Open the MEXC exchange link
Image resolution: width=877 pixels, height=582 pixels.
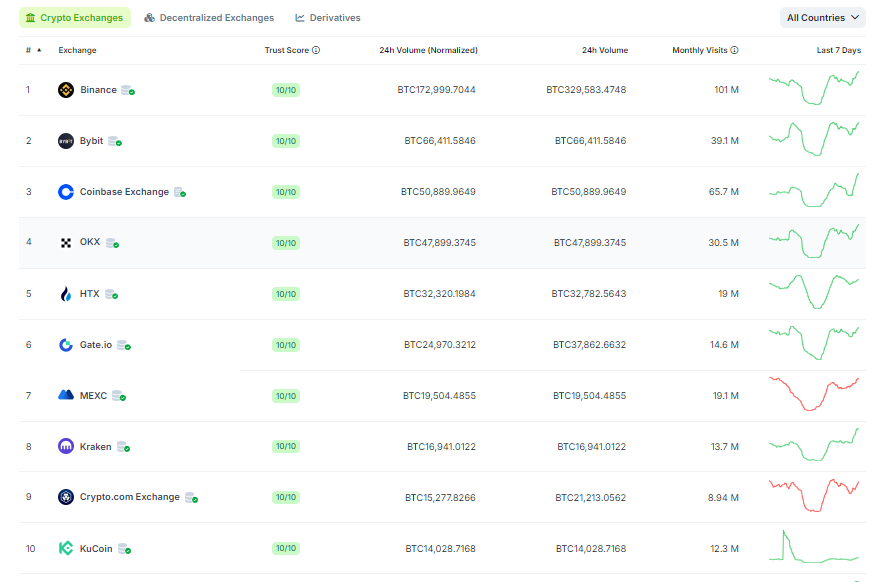tap(93, 396)
